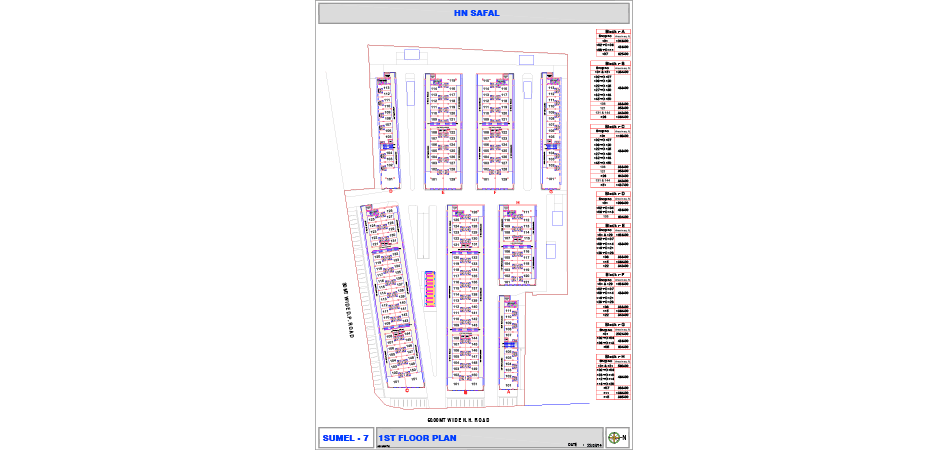Select the orange striped block between lower buildings

click(430, 290)
